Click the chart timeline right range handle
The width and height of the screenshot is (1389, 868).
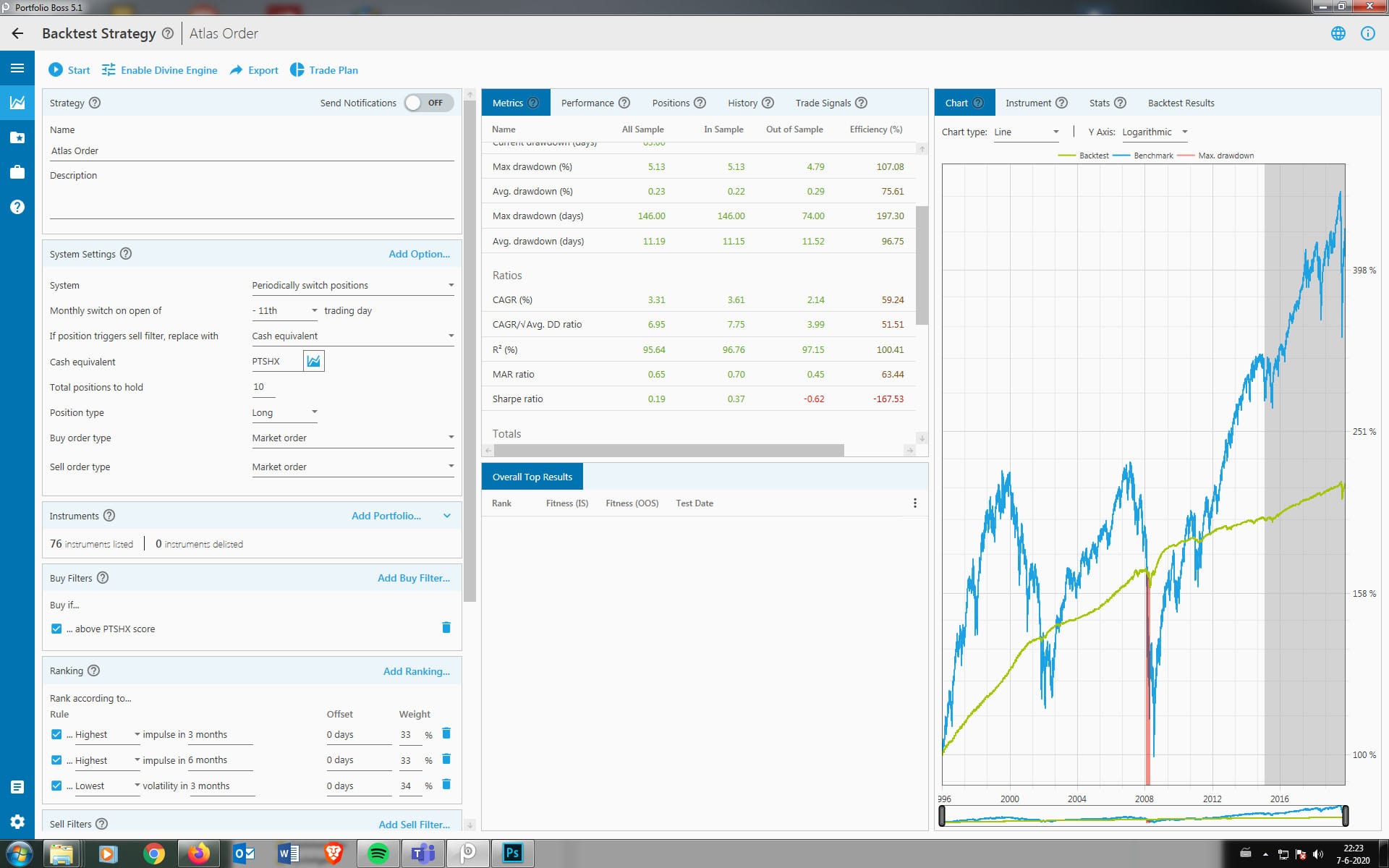click(1346, 816)
